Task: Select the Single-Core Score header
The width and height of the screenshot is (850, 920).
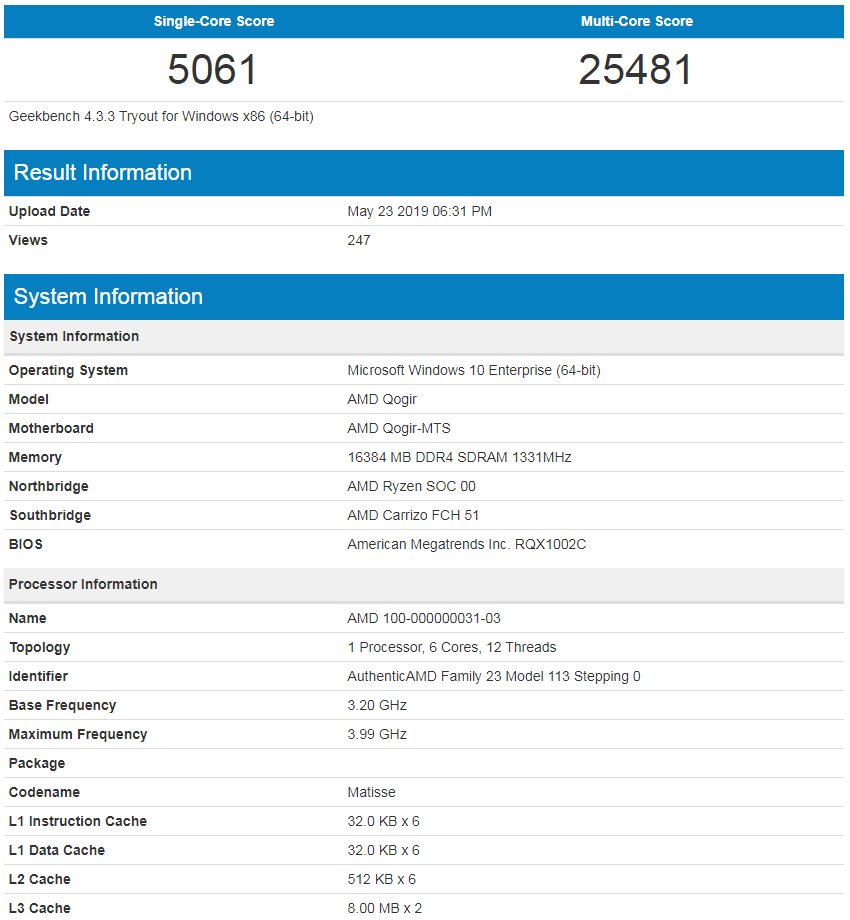Action: pos(214,21)
